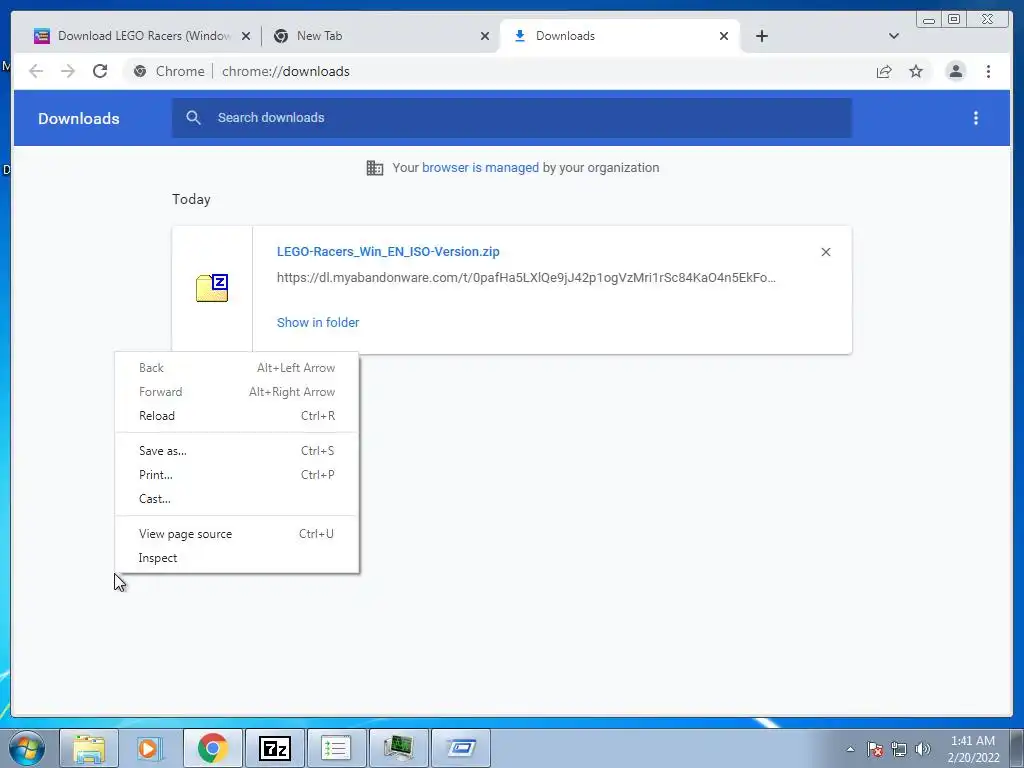Screen dimensions: 1024x768
Task: Open 7-Zip from the taskbar
Action: 274,748
